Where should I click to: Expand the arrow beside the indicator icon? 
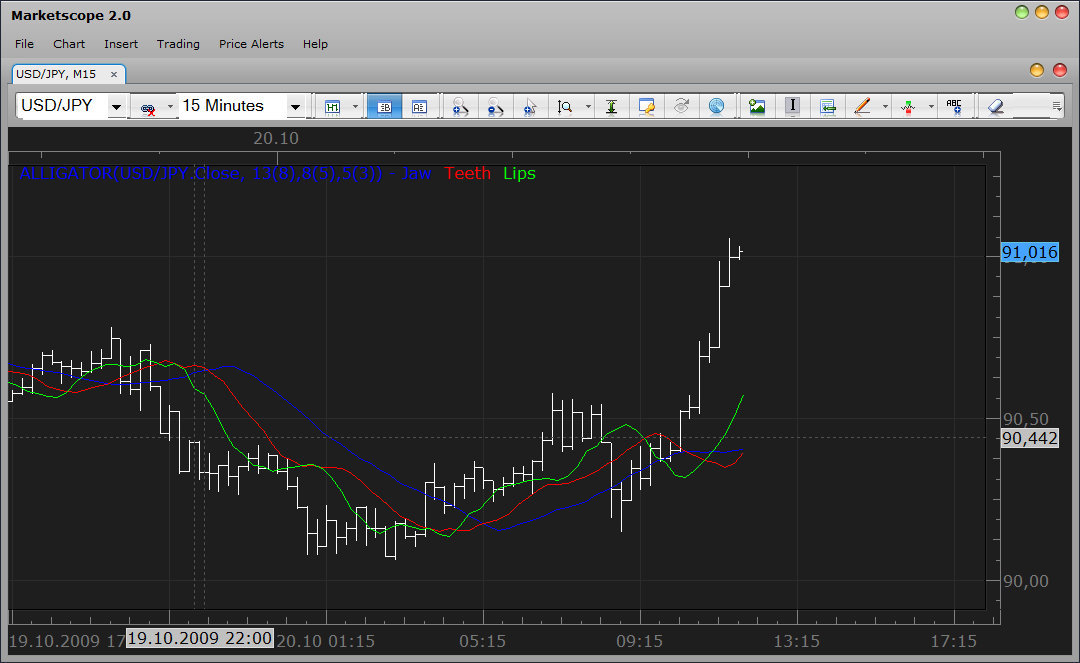coord(931,107)
